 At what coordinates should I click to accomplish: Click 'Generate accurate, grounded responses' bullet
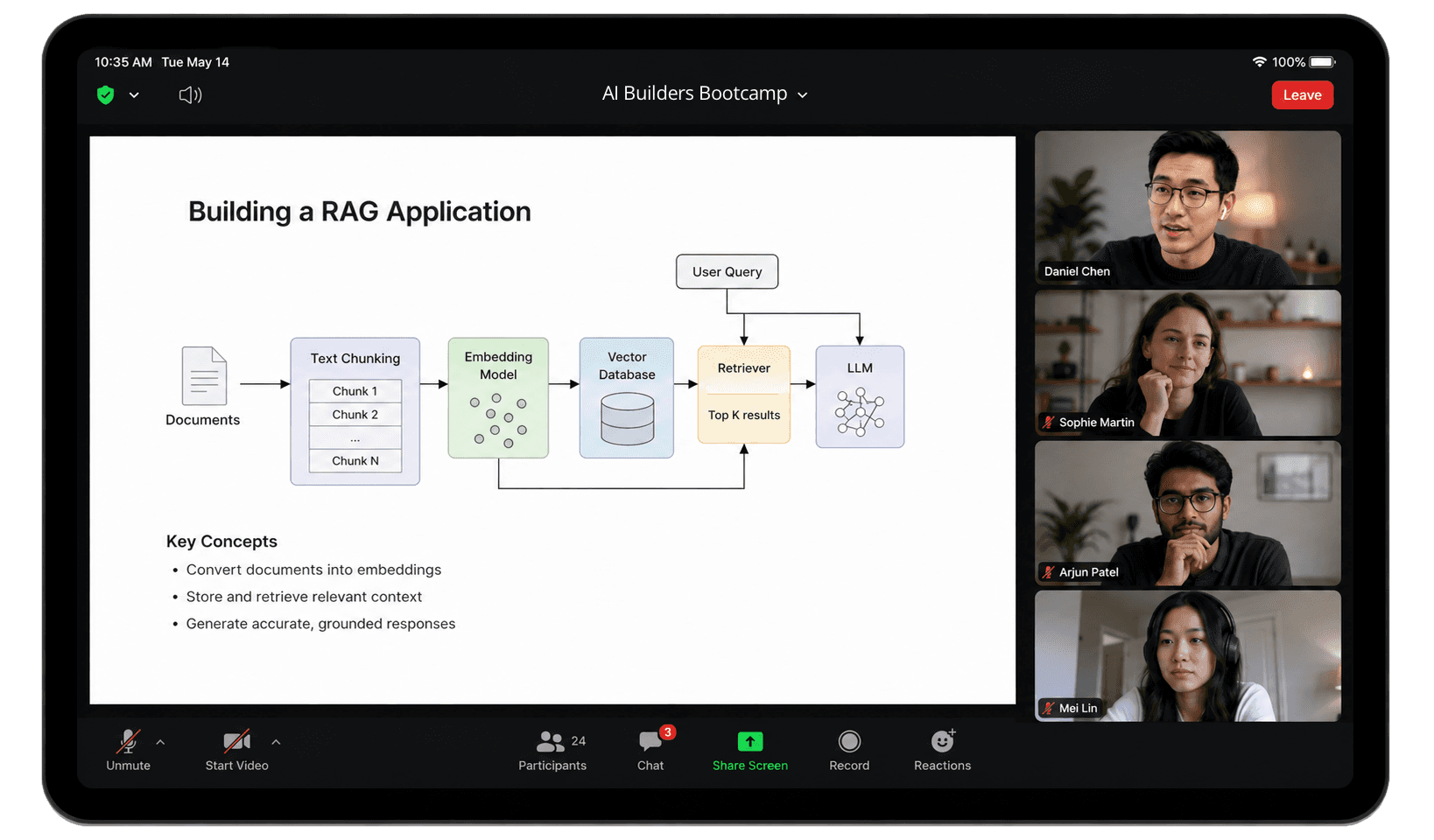(320, 624)
